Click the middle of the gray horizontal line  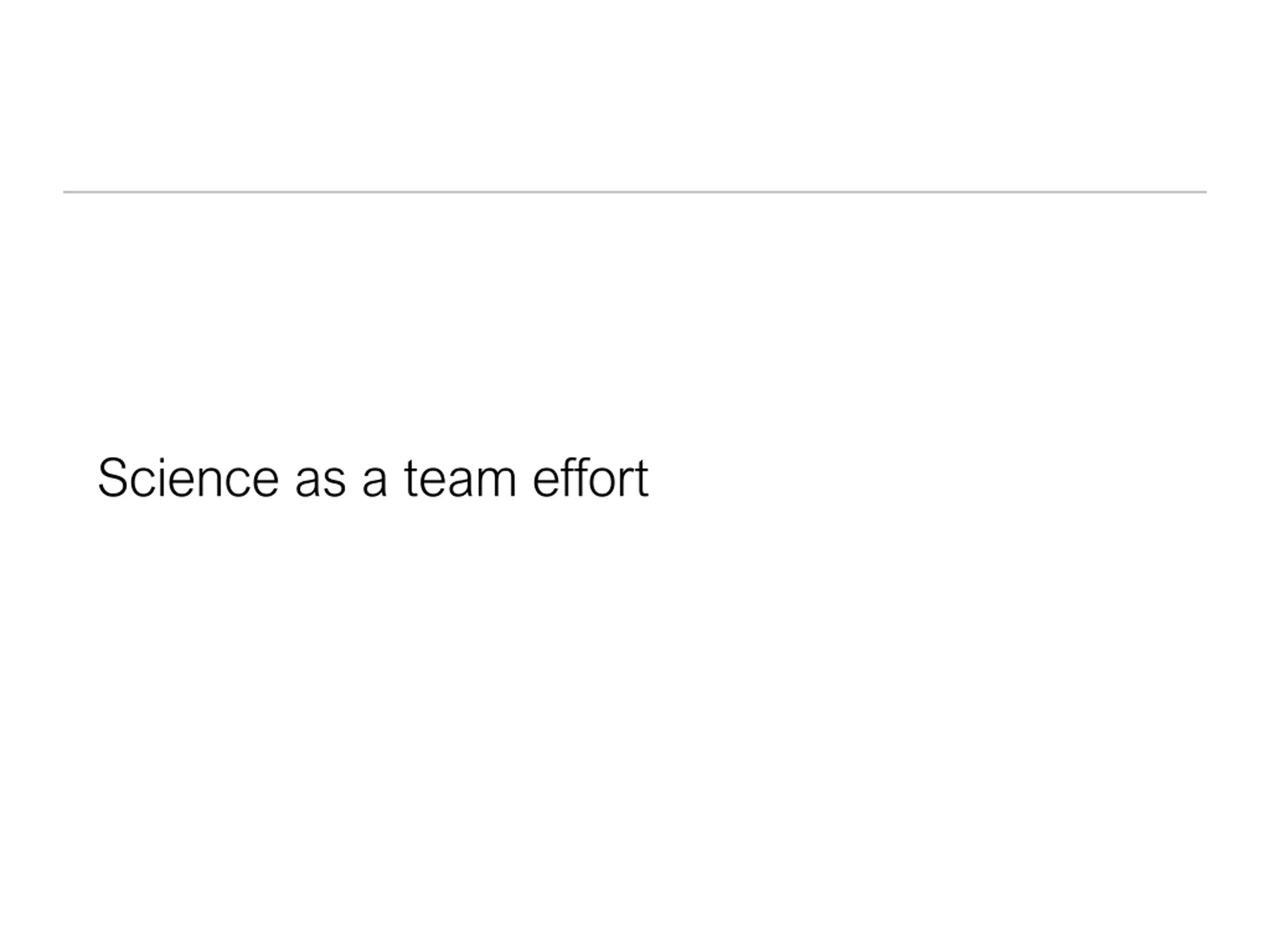tap(635, 192)
